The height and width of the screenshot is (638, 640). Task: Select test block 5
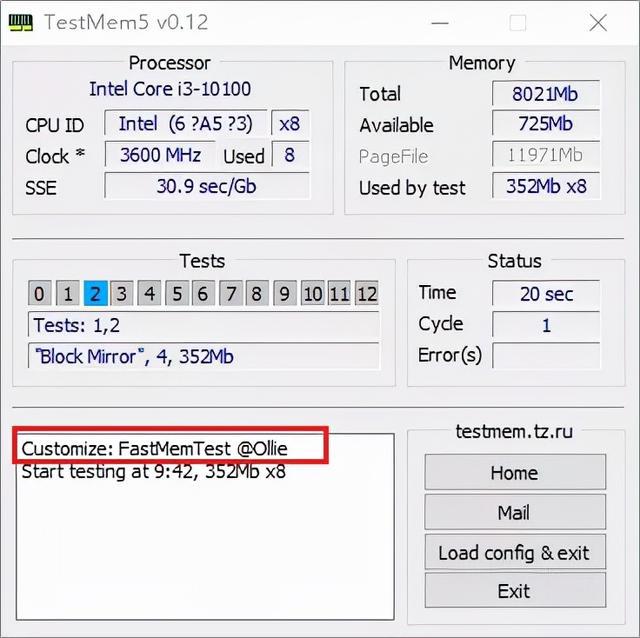point(177,293)
